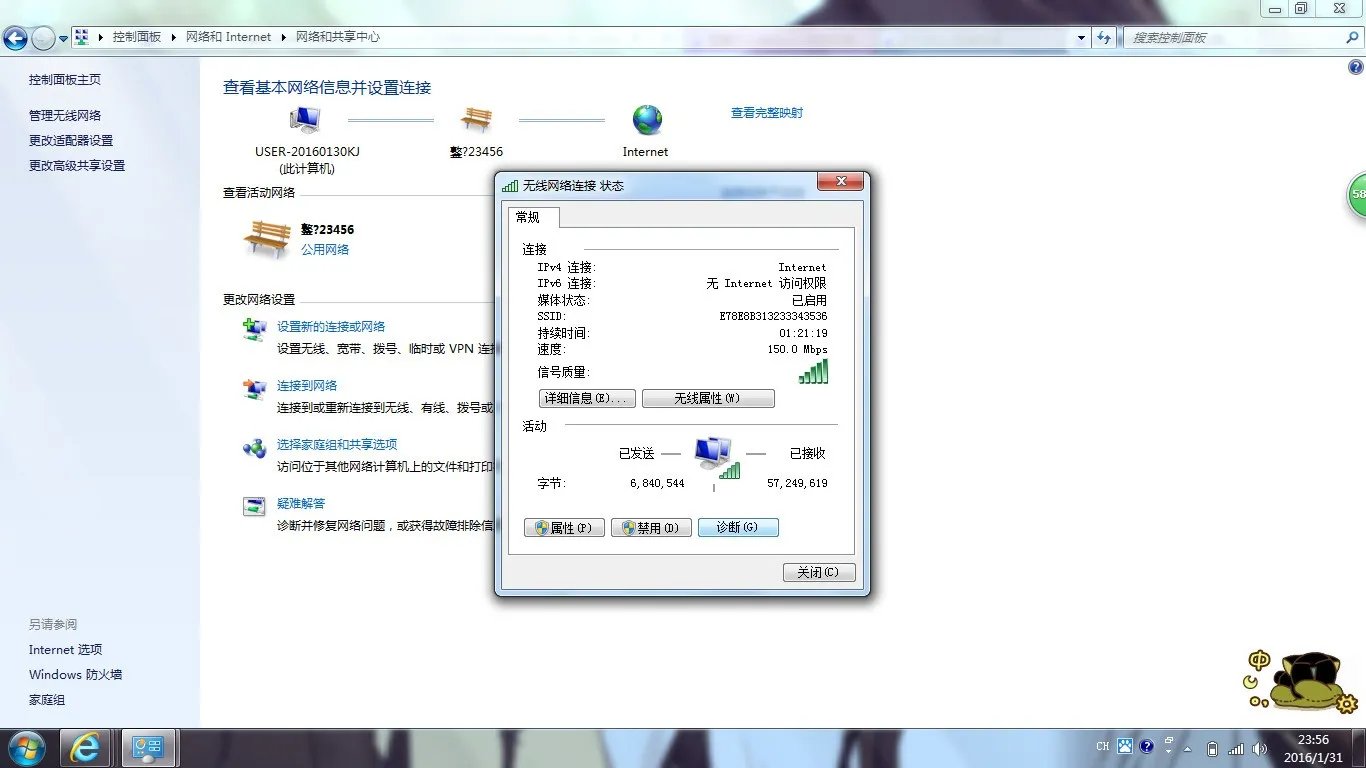Click the activity computers icon
The image size is (1366, 768).
point(715,458)
